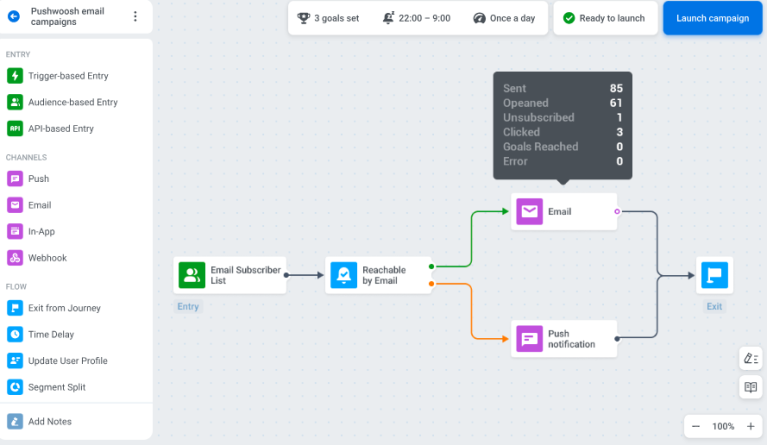The height and width of the screenshot is (445, 767).
Task: Click the Sent 85 statistic in tooltip
Action: click(563, 89)
